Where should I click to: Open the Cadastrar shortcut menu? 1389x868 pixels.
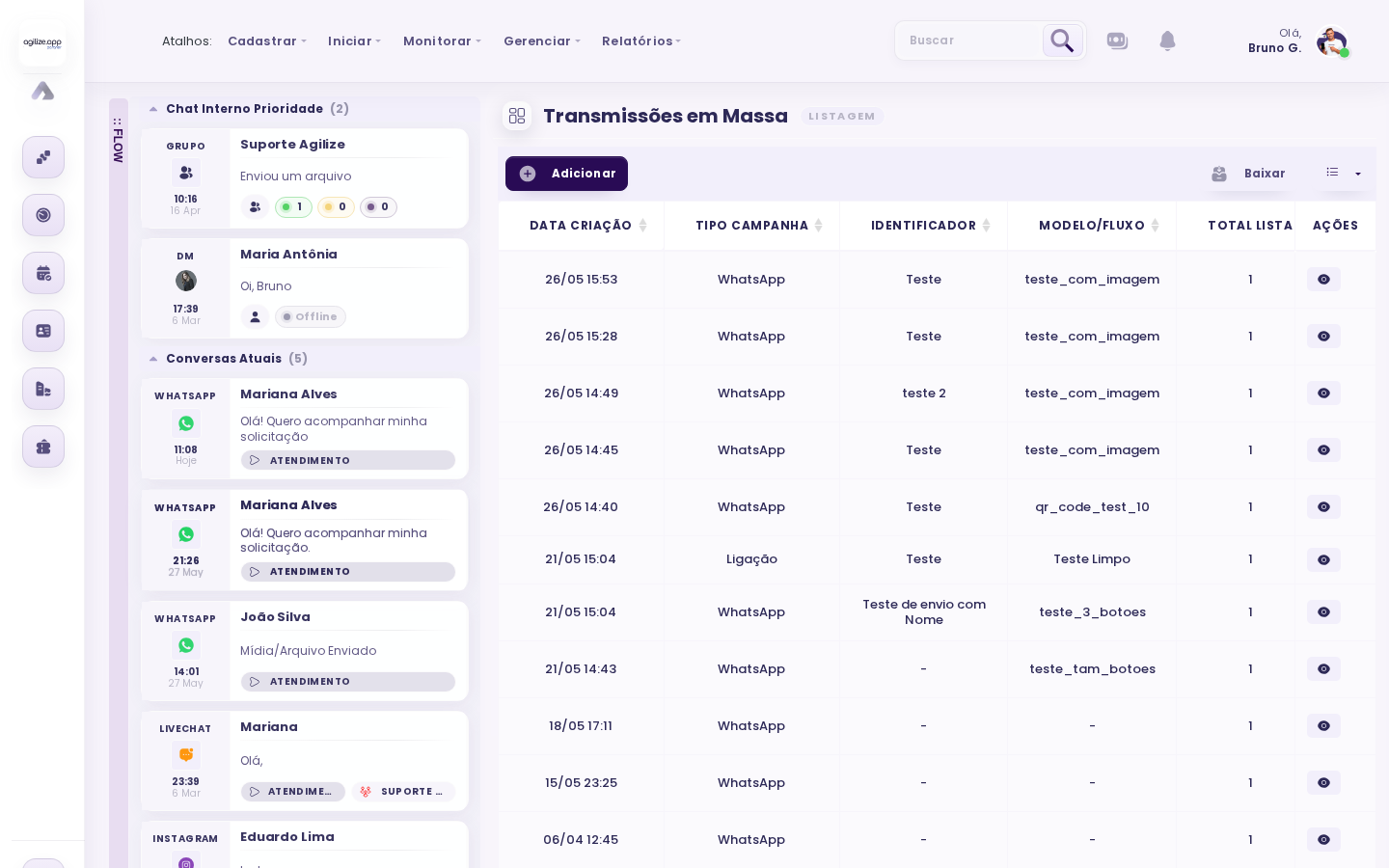[267, 41]
